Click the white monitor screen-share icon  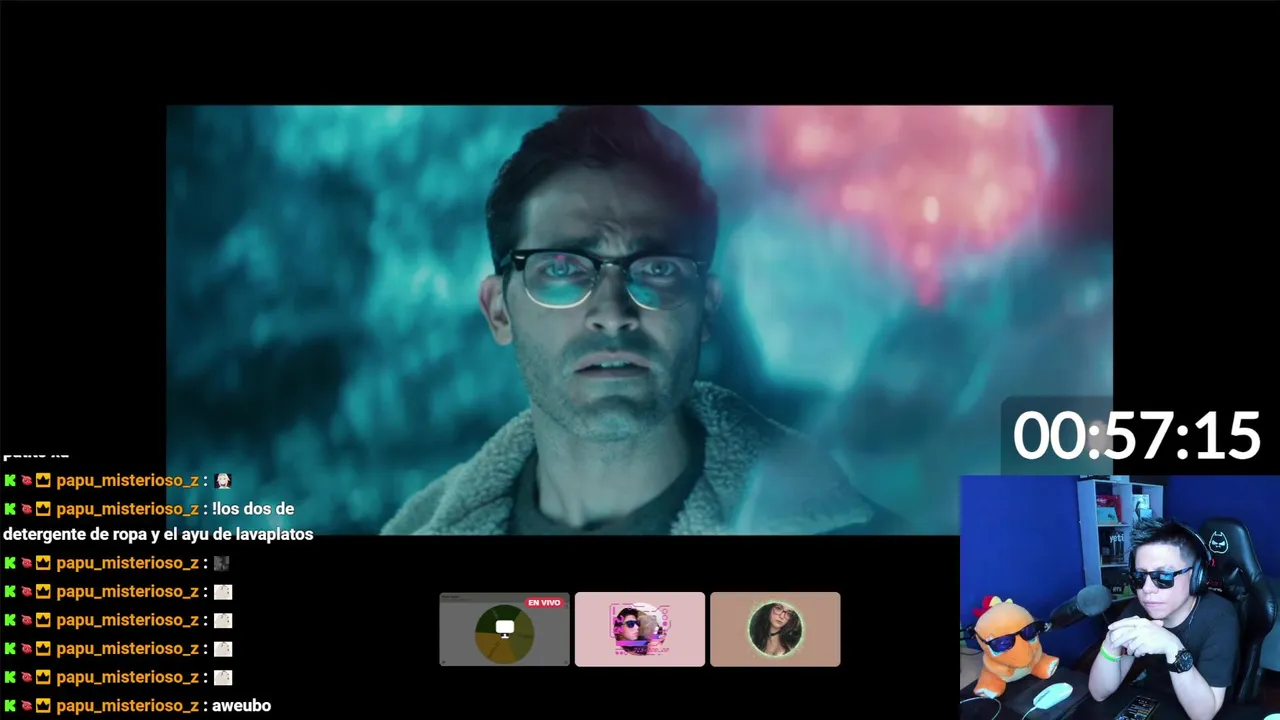(505, 628)
